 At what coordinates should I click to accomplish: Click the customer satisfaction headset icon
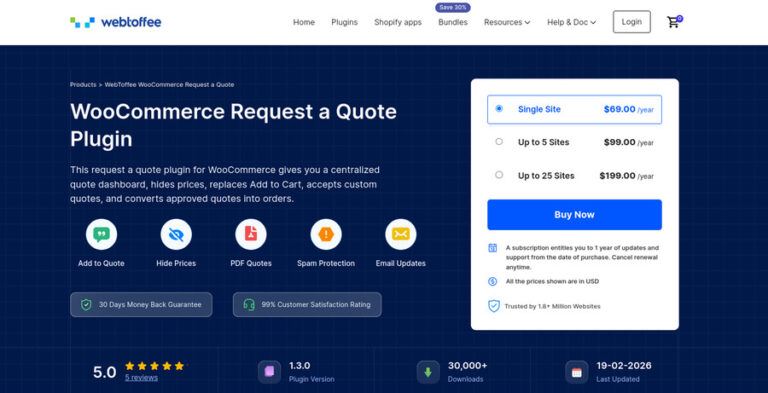point(249,305)
